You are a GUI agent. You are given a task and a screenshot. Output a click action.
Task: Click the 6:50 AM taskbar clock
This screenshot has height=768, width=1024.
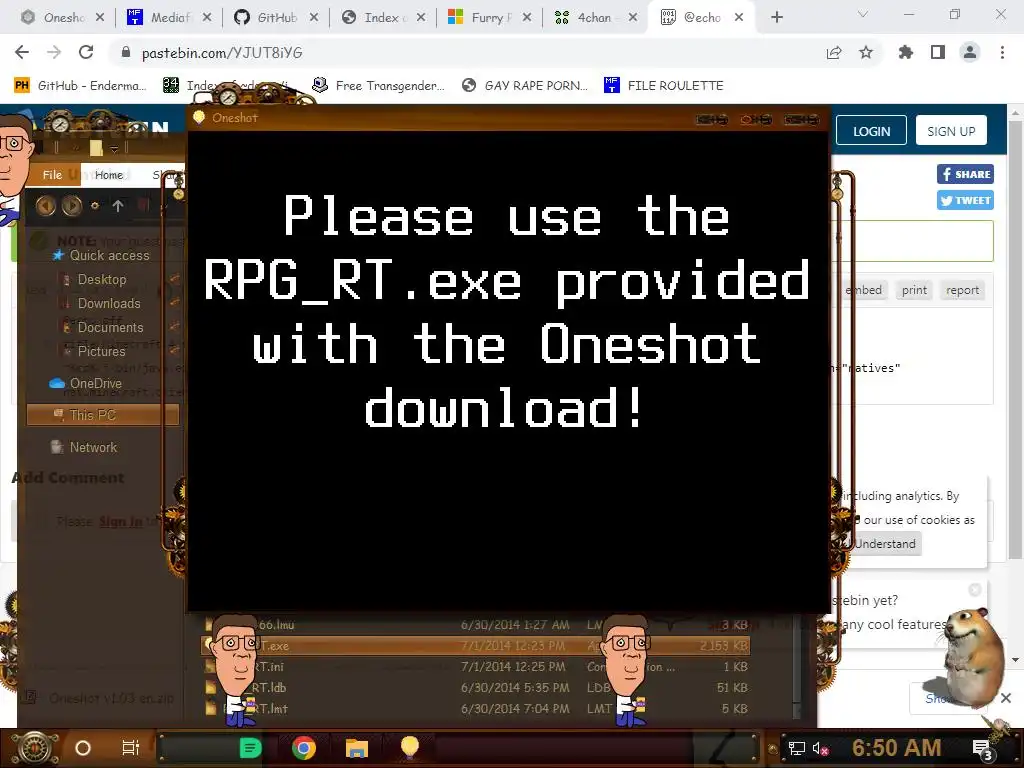tap(897, 748)
